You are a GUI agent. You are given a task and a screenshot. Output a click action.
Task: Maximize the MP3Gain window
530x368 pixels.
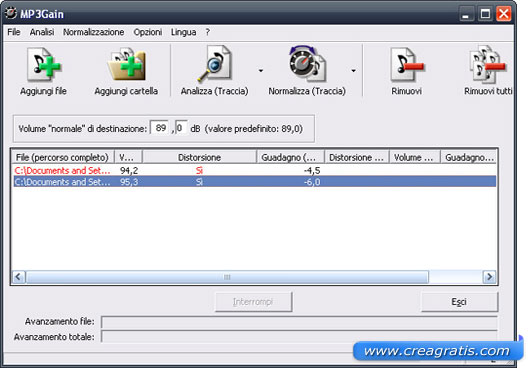[485, 14]
